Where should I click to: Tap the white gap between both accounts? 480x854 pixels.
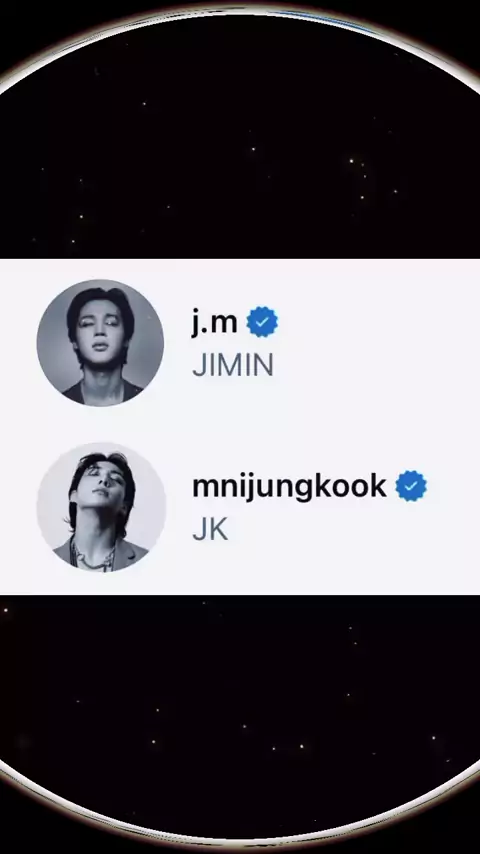[240, 425]
